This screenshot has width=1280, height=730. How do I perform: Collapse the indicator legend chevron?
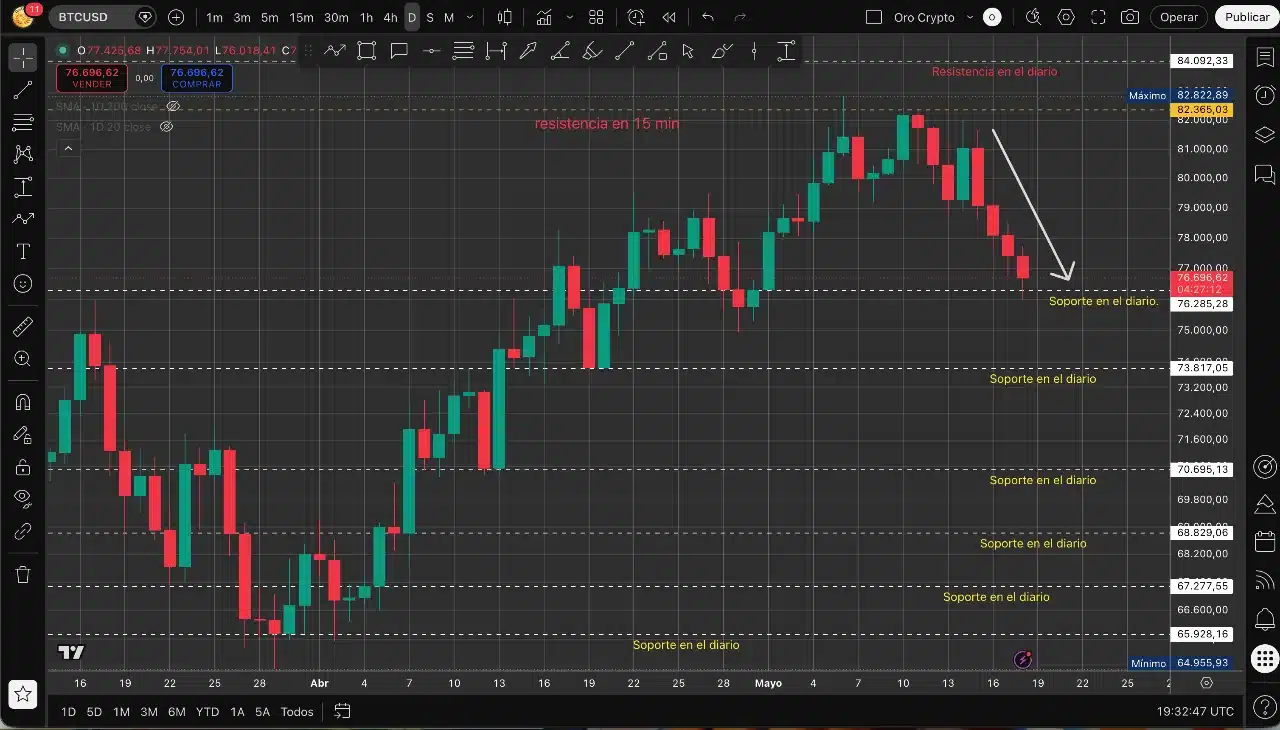click(68, 148)
